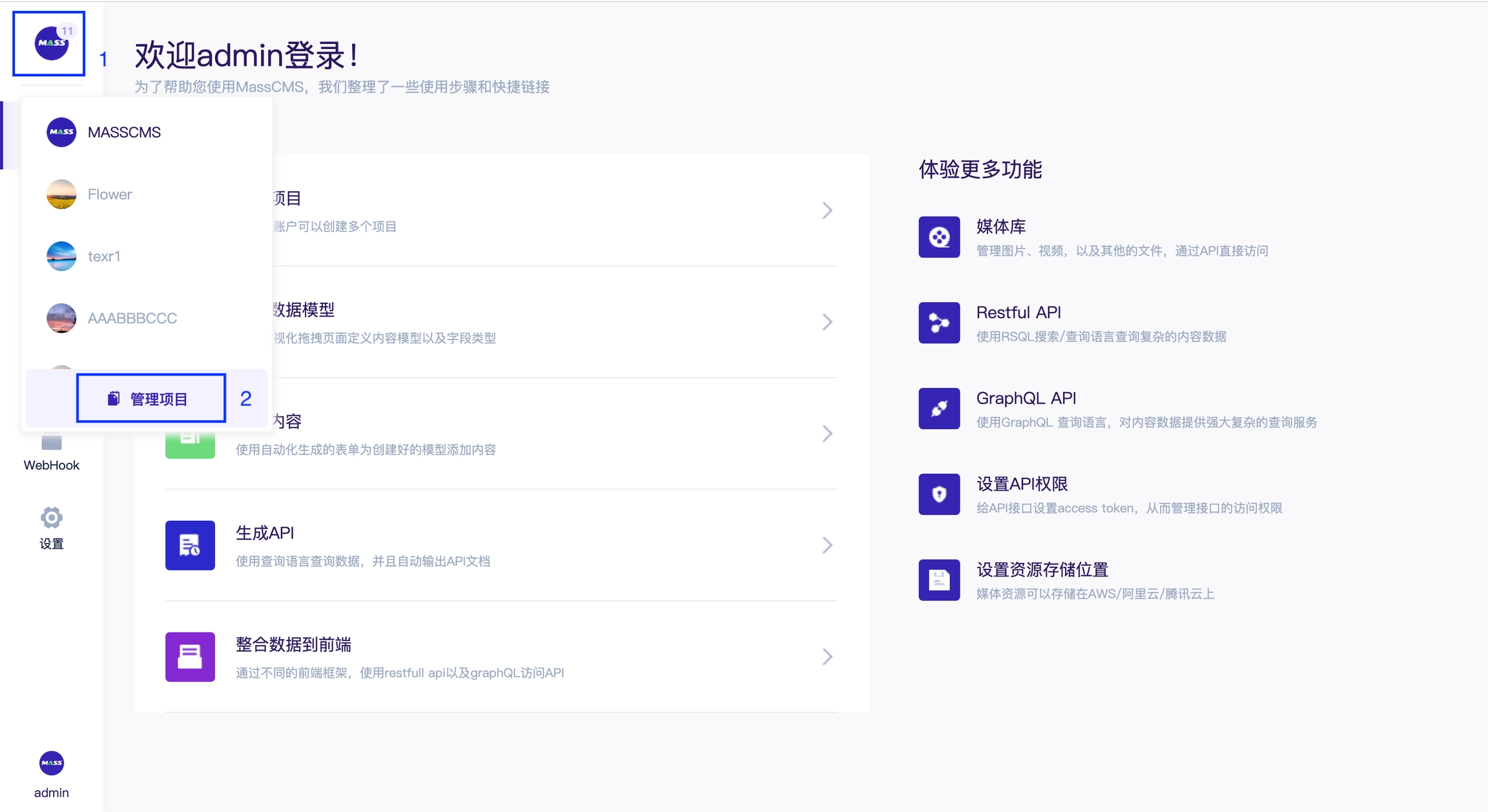Open the Restful API title link
The height and width of the screenshot is (812, 1488).
click(1018, 312)
